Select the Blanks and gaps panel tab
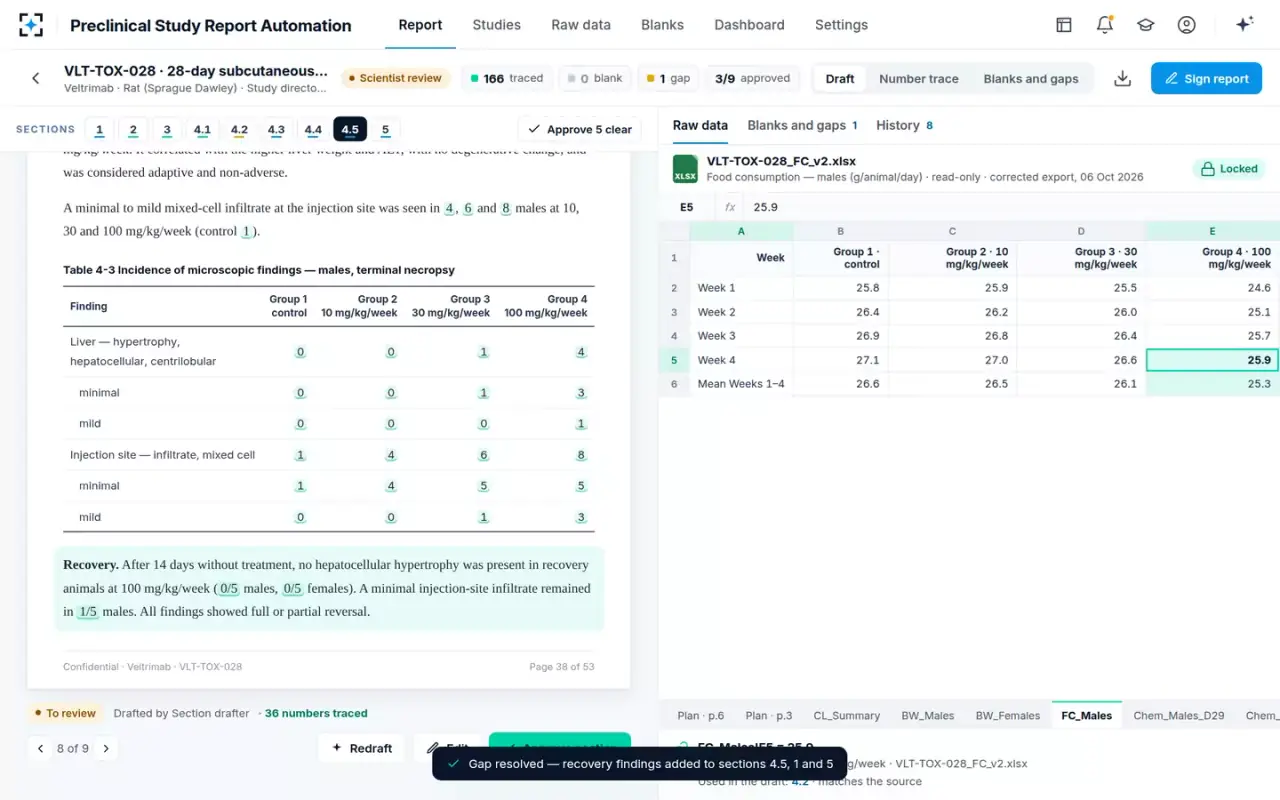 point(803,125)
